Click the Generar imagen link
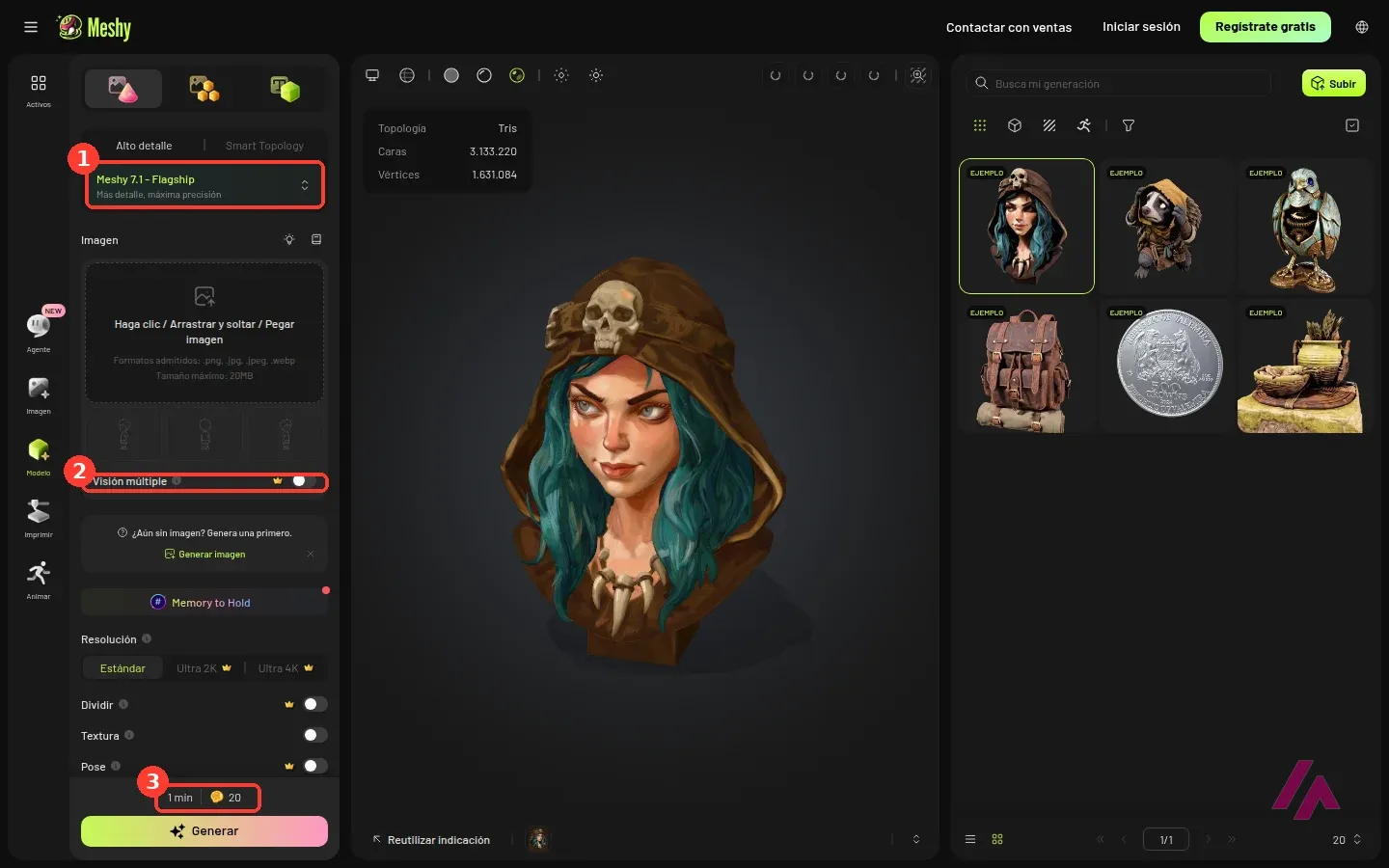The height and width of the screenshot is (868, 1389). [205, 555]
